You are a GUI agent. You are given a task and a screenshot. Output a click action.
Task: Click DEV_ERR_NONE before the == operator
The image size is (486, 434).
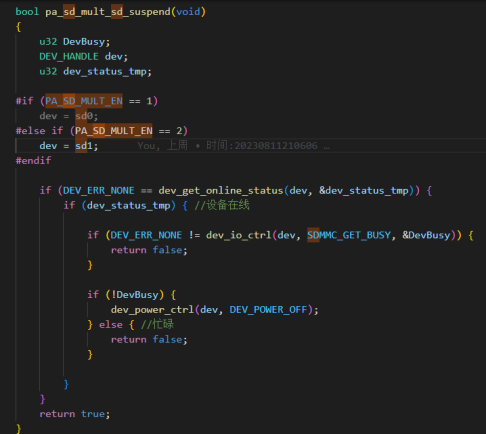click(99, 191)
